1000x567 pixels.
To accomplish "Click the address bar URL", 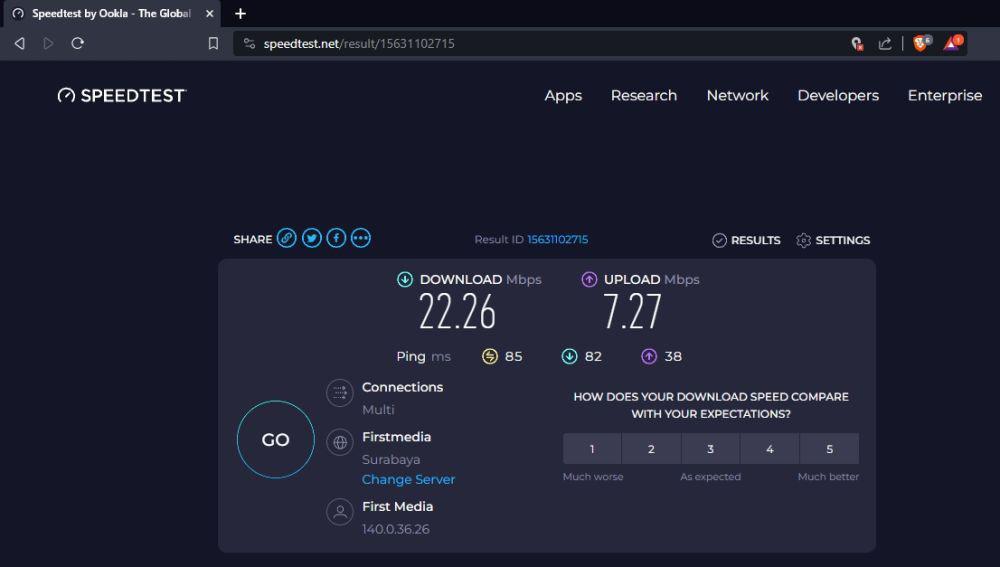I will tap(359, 43).
